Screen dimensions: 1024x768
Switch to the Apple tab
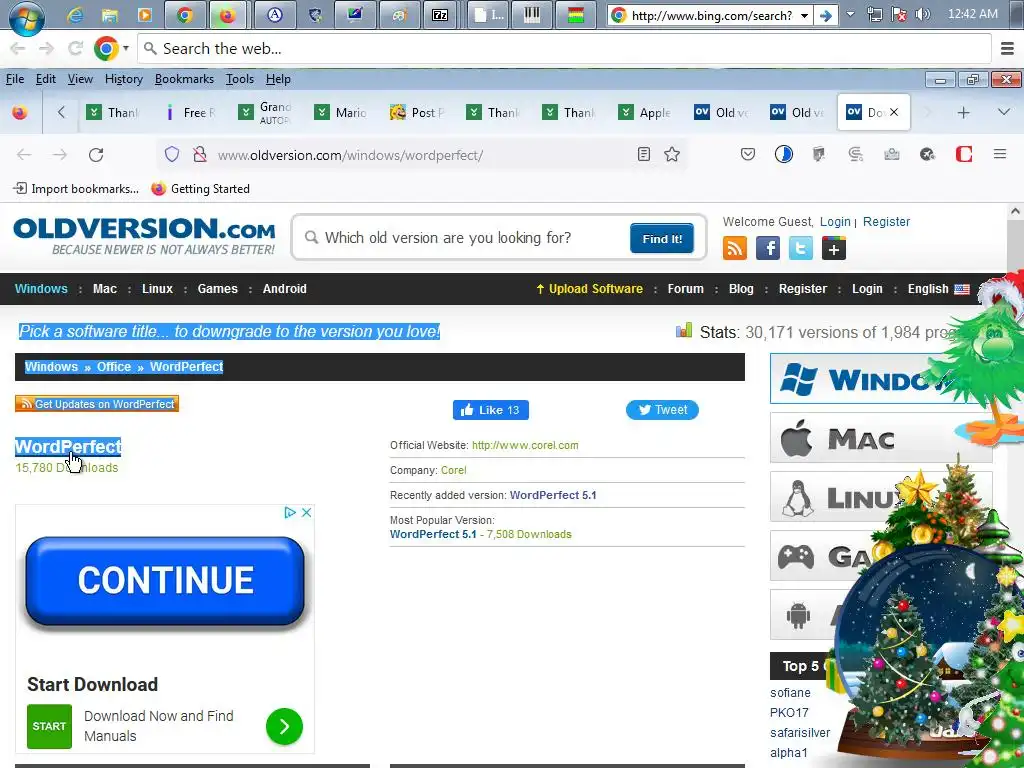coord(645,112)
